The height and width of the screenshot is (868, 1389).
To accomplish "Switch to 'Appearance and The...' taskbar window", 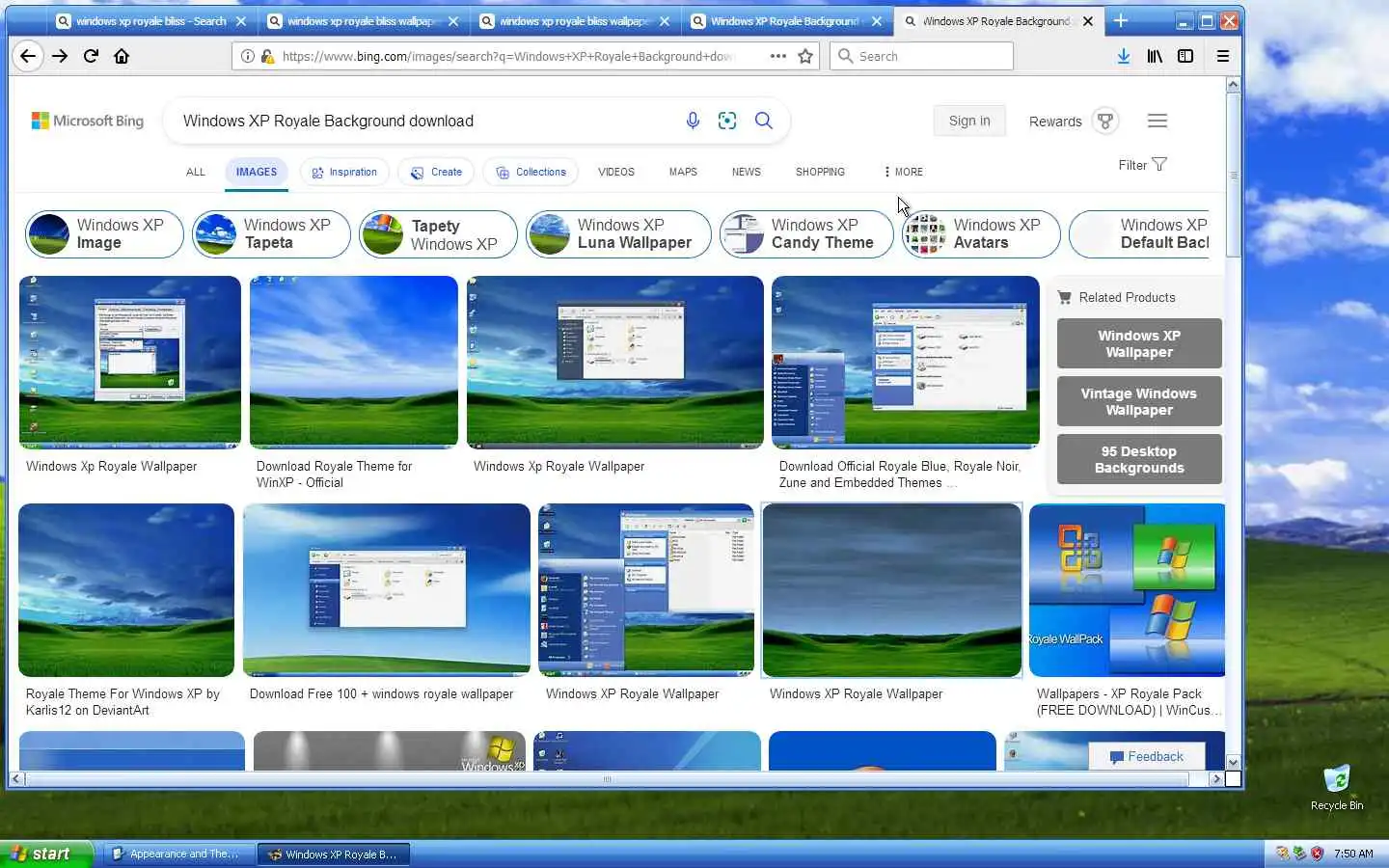I will click(x=177, y=854).
